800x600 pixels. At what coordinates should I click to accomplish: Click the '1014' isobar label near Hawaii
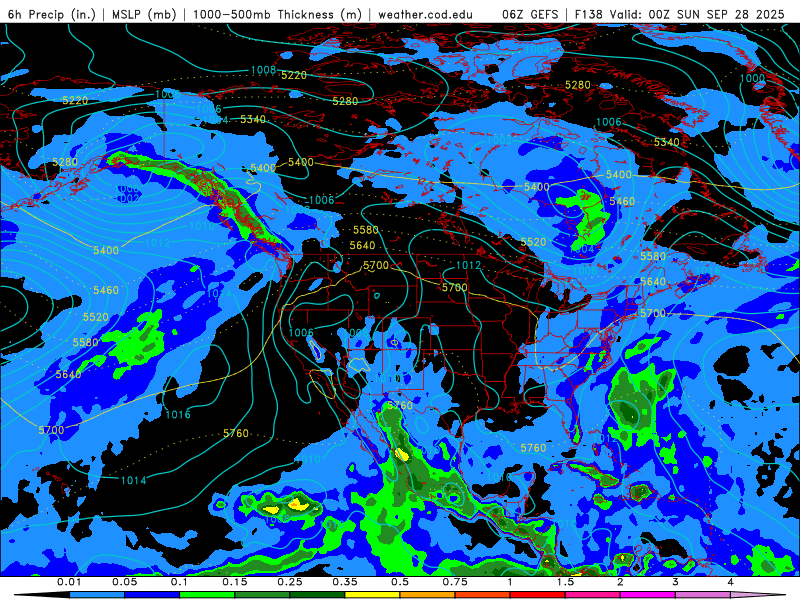coord(134,480)
